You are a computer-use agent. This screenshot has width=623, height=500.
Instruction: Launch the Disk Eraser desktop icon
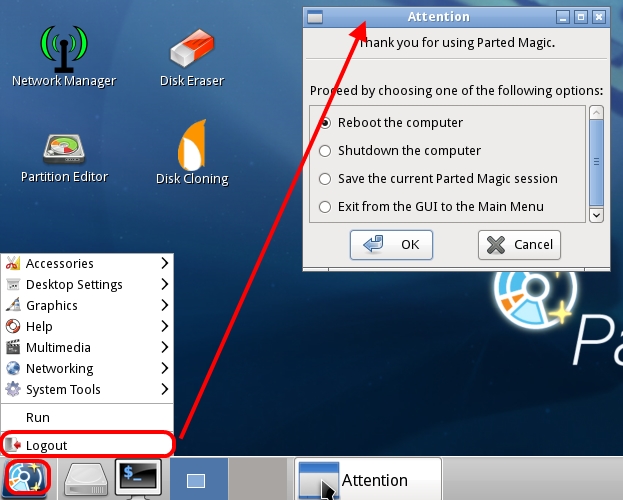192,57
